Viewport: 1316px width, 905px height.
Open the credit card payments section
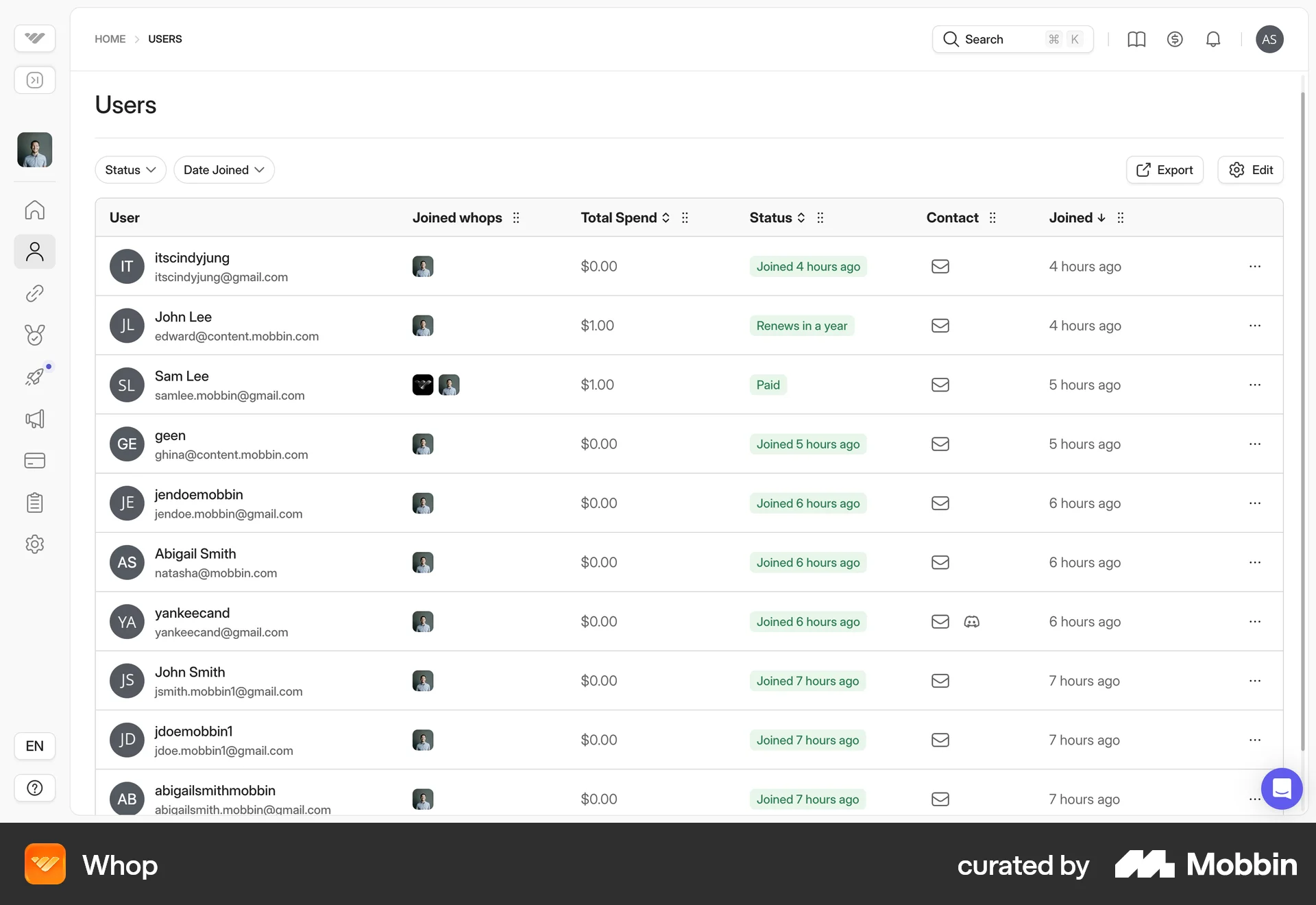coord(34,461)
